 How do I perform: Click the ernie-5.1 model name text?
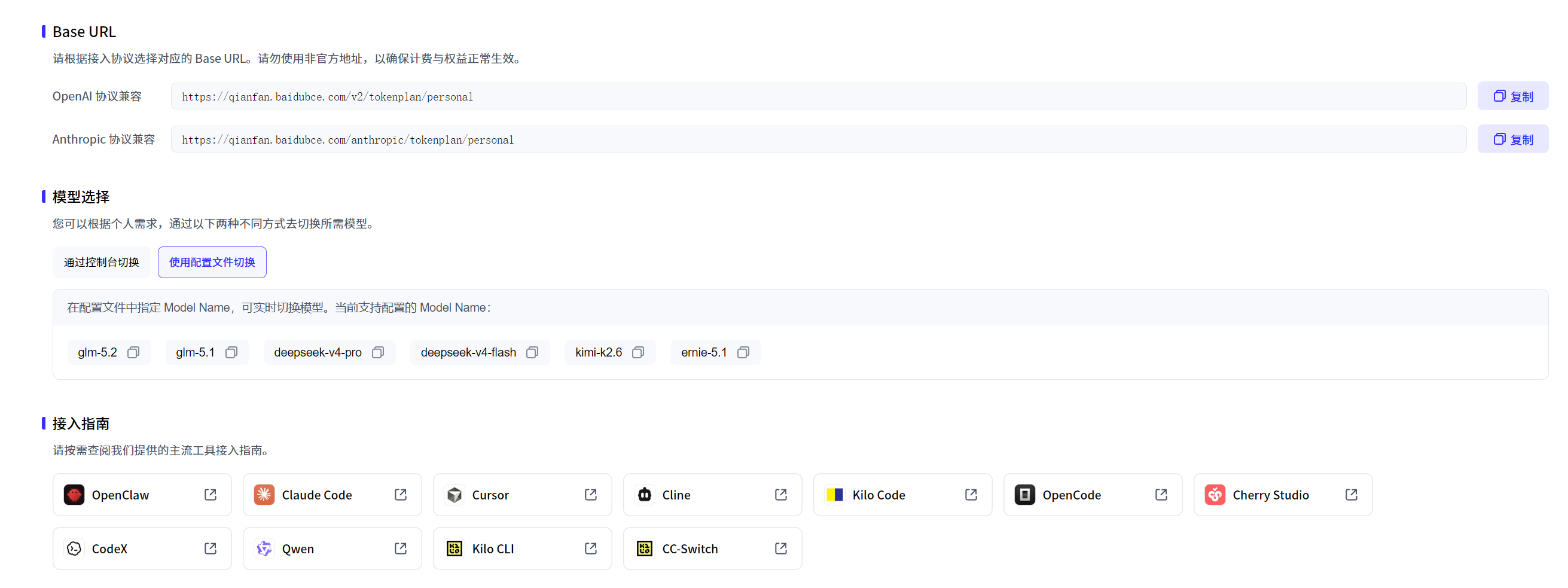coord(704,352)
